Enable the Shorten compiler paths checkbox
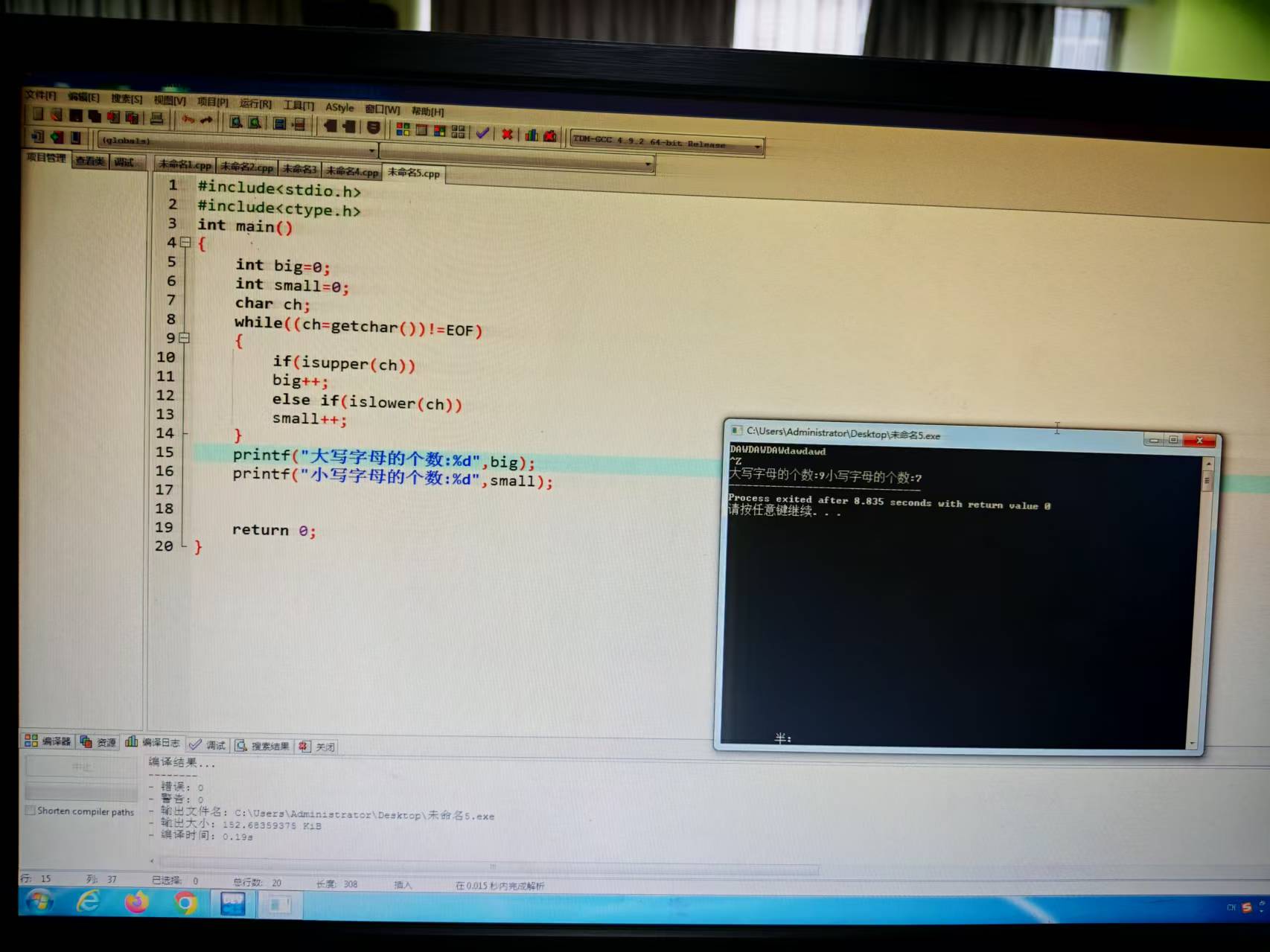 tap(31, 811)
